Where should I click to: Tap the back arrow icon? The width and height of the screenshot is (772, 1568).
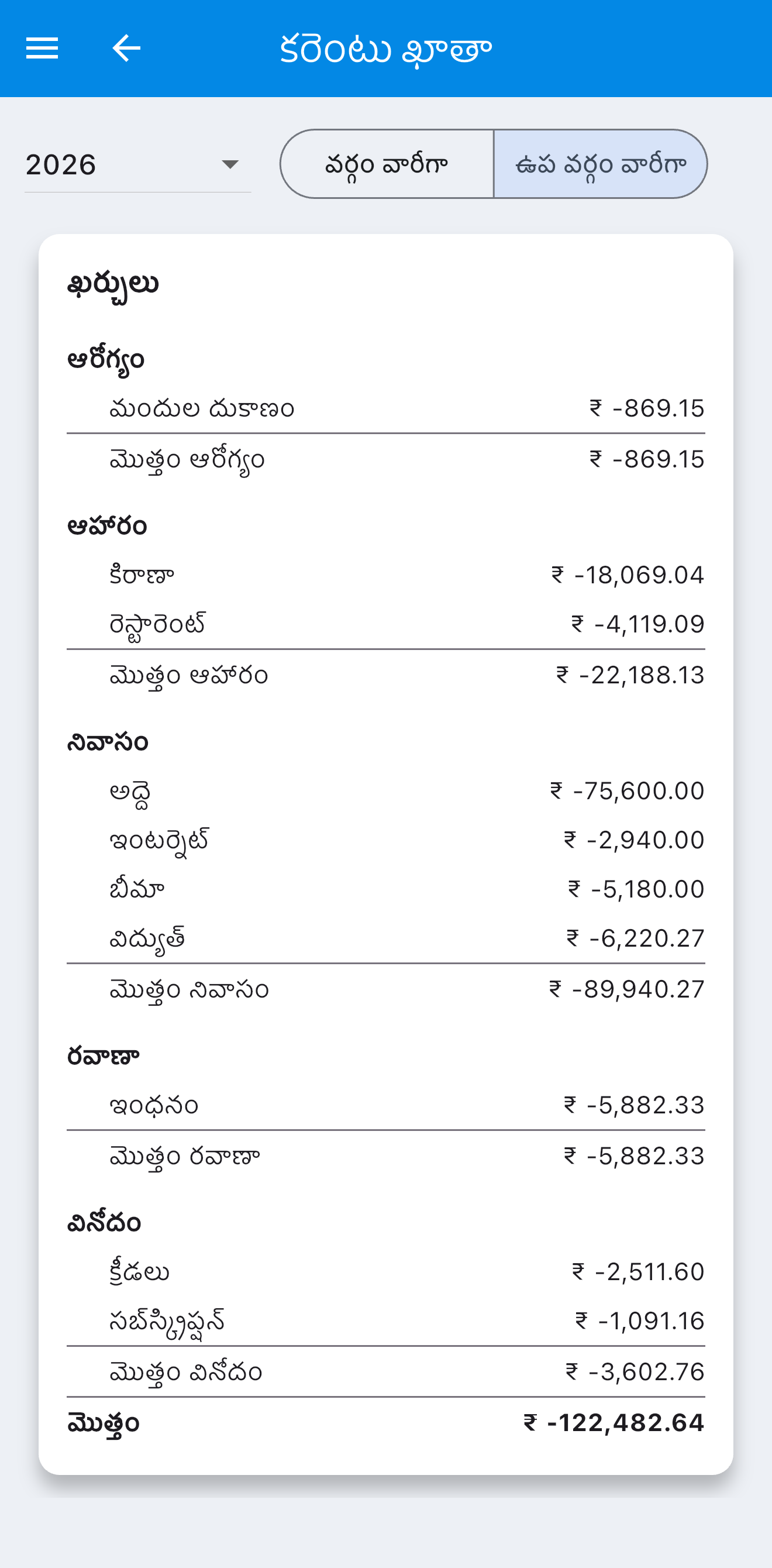click(x=126, y=48)
